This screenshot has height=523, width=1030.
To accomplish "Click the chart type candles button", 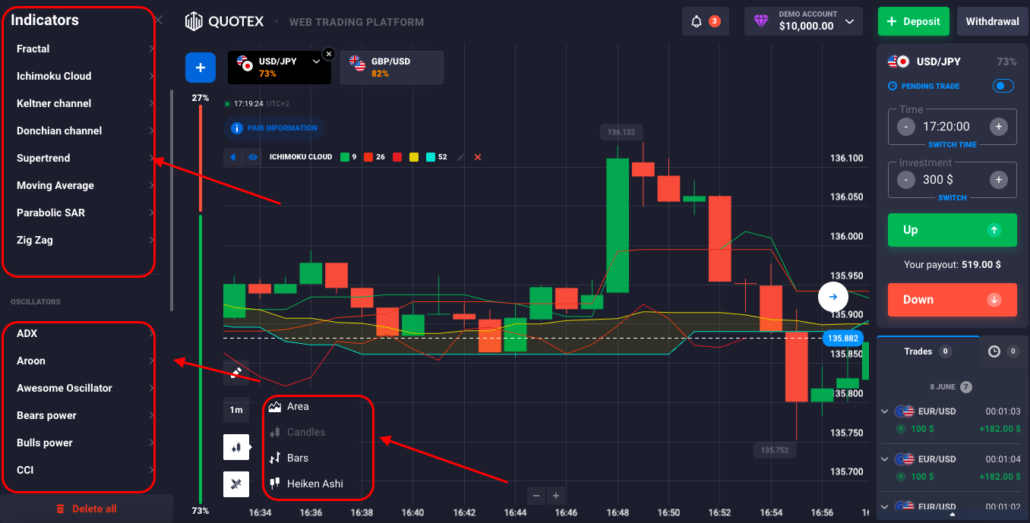I will point(236,447).
